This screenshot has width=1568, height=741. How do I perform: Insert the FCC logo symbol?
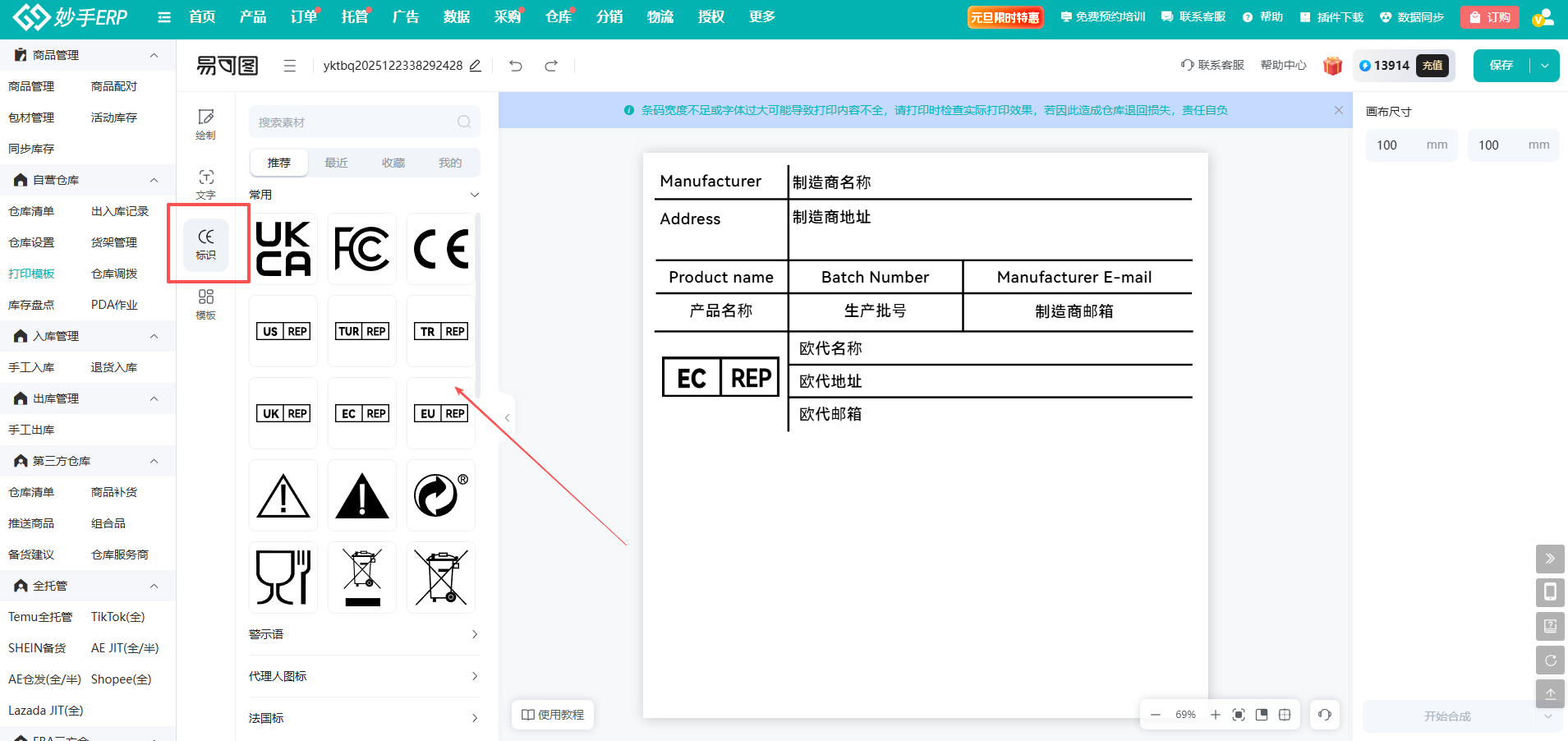[362, 249]
